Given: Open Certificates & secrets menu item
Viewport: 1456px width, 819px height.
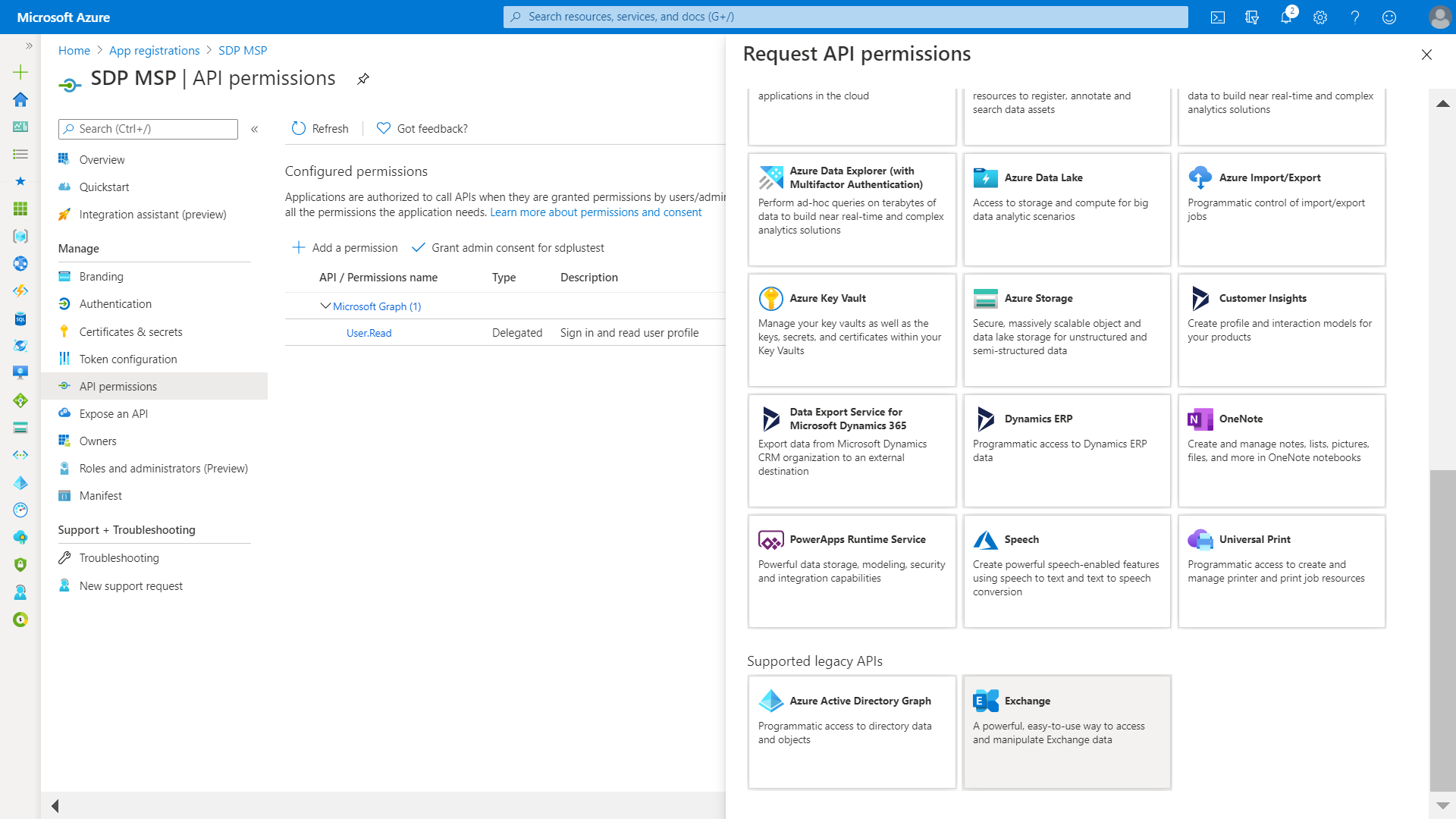Looking at the screenshot, I should pyautogui.click(x=130, y=331).
